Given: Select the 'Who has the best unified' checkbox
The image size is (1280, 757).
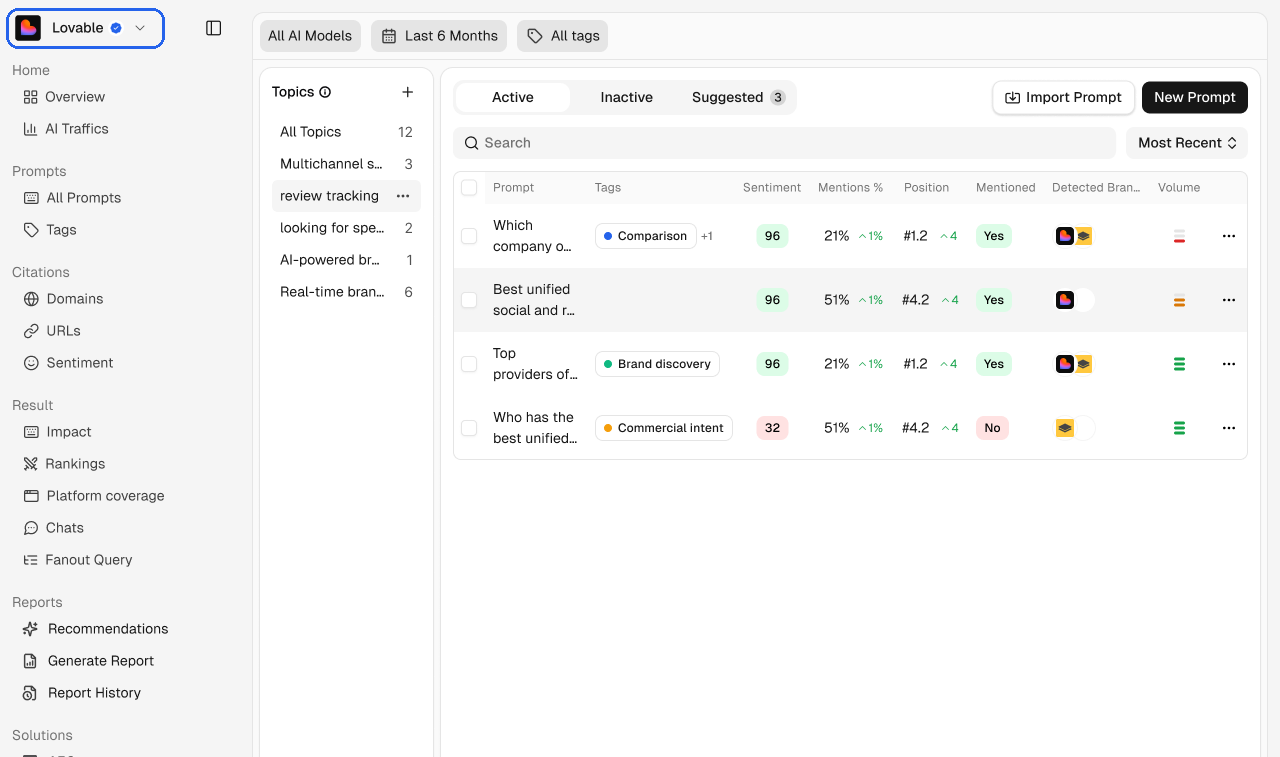Looking at the screenshot, I should [x=469, y=428].
